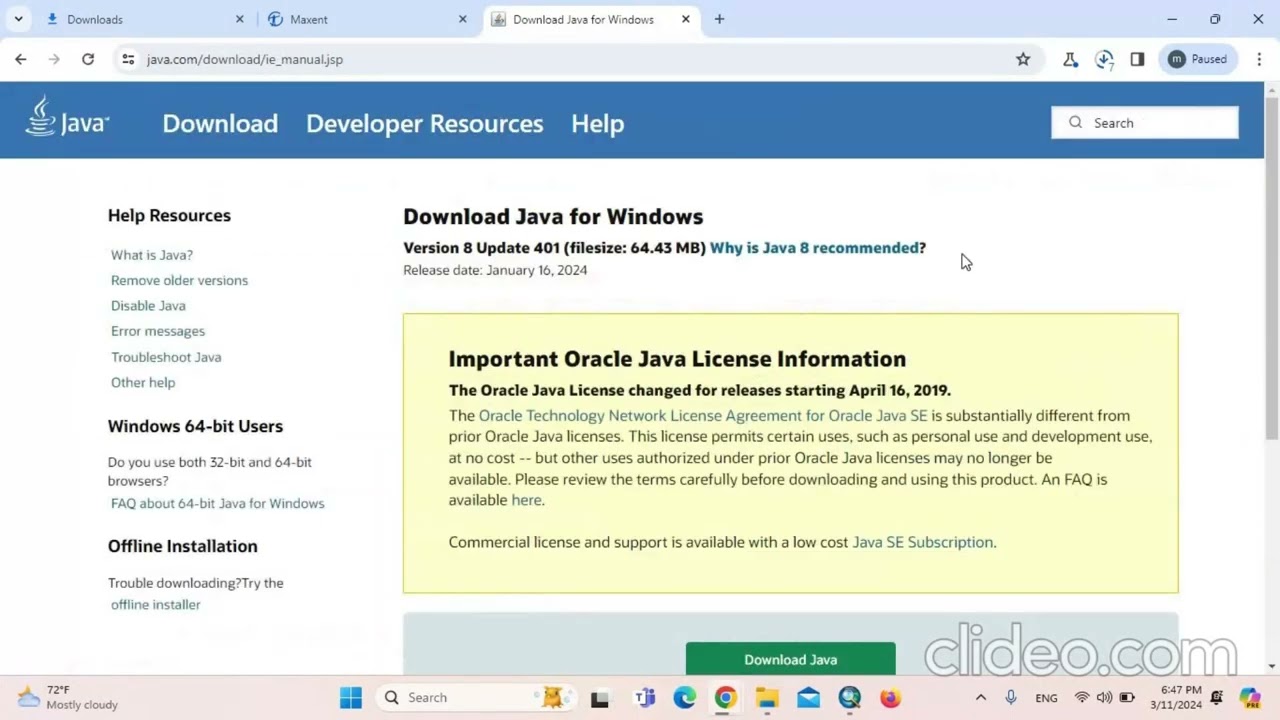Close the Downloads tab
This screenshot has height=720, width=1280.
(x=239, y=19)
